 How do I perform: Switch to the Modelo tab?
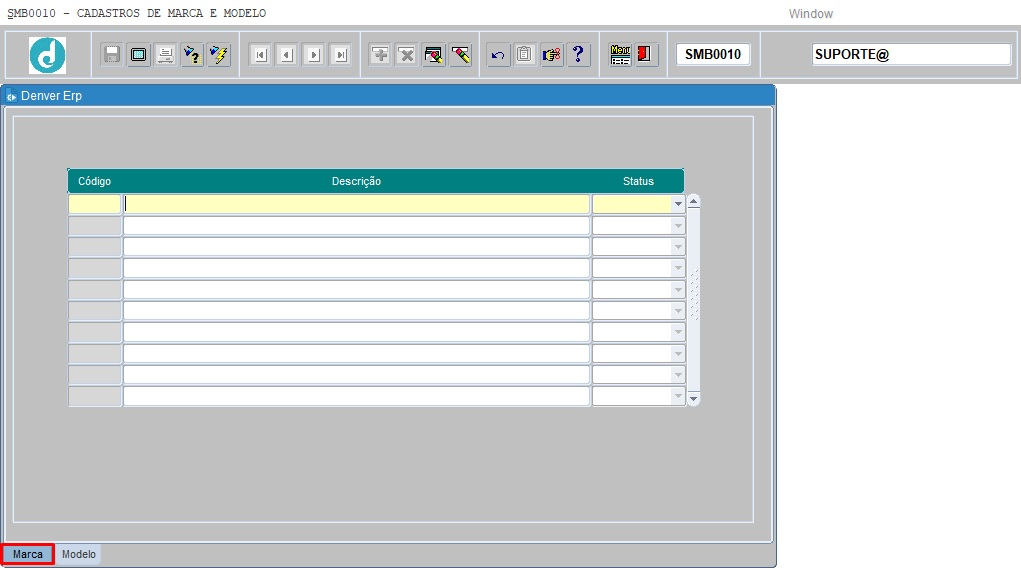point(79,554)
